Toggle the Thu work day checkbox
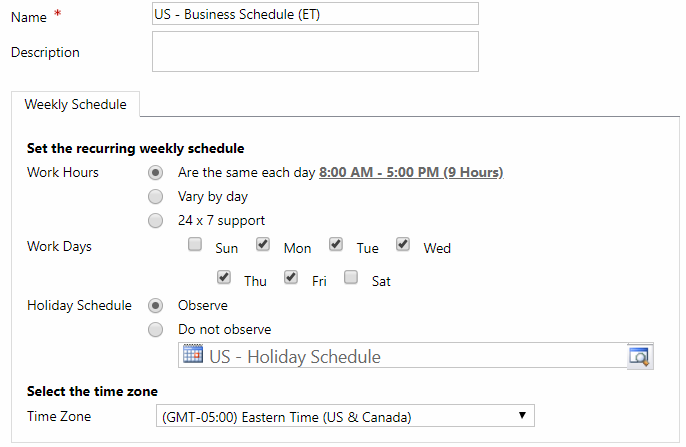The height and width of the screenshot is (447, 686). tap(224, 277)
